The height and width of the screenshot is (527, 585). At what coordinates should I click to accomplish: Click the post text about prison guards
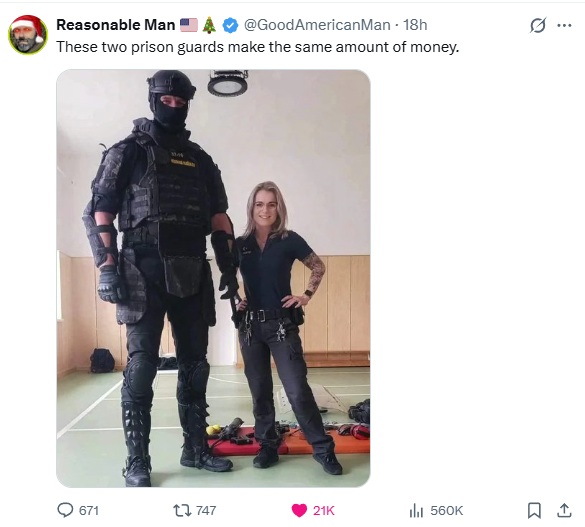257,47
